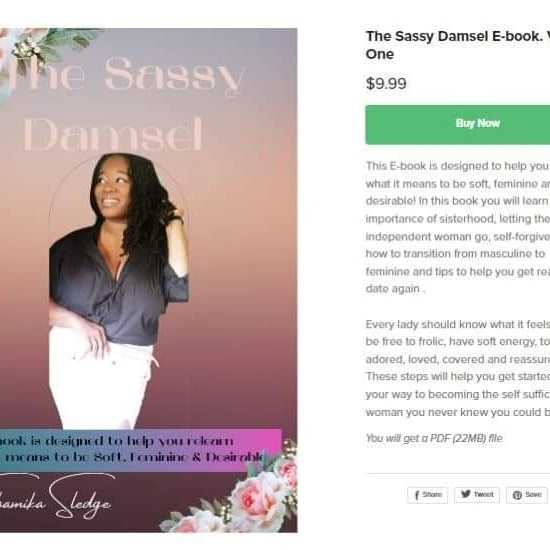Click the Twitter bird icon
This screenshot has width=550, height=550.
tap(465, 494)
